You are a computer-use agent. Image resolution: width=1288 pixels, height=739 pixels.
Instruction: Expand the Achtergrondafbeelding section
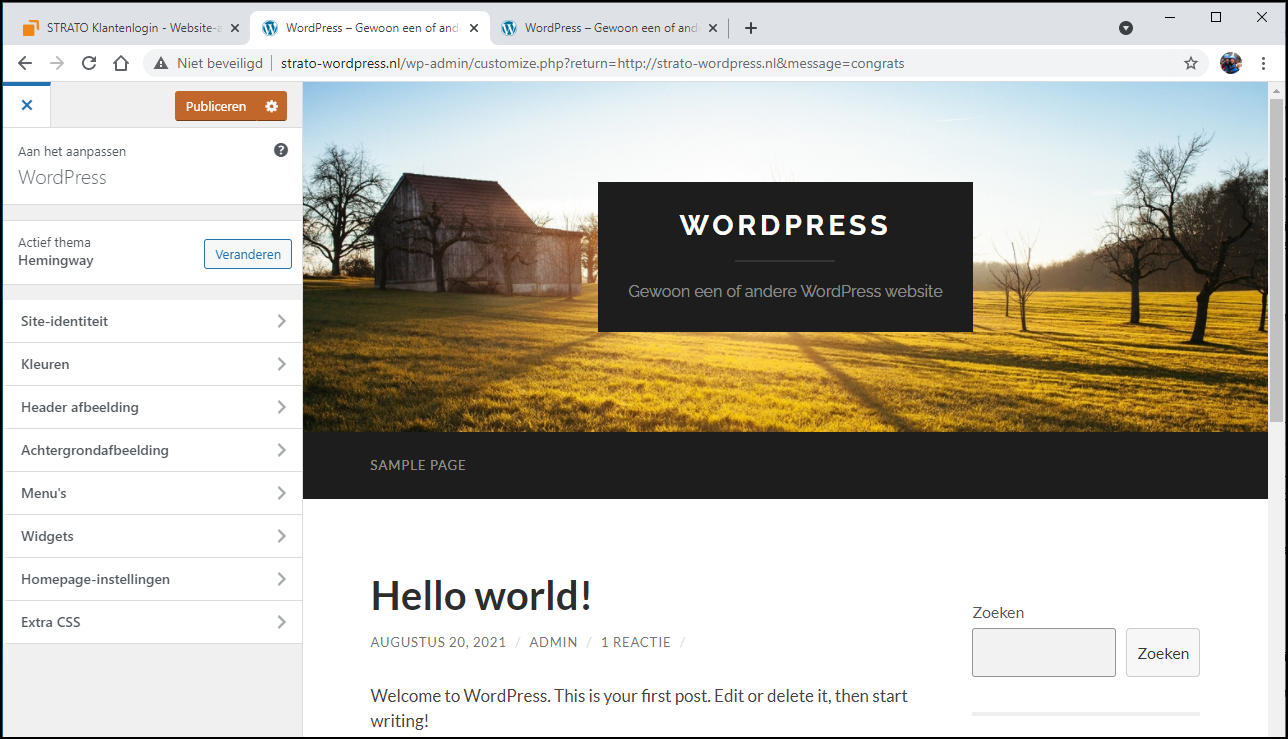click(x=153, y=450)
